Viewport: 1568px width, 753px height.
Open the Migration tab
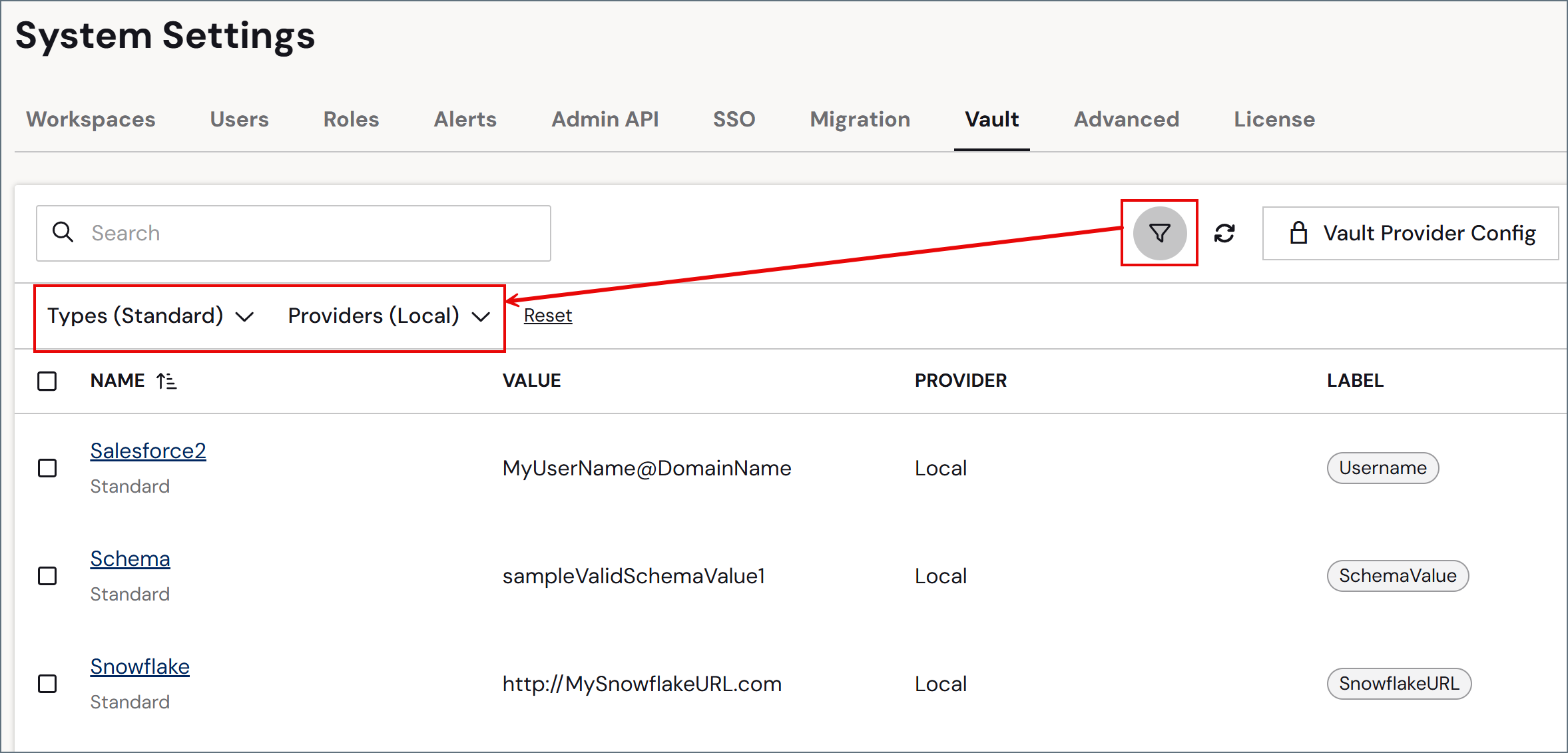(x=860, y=119)
